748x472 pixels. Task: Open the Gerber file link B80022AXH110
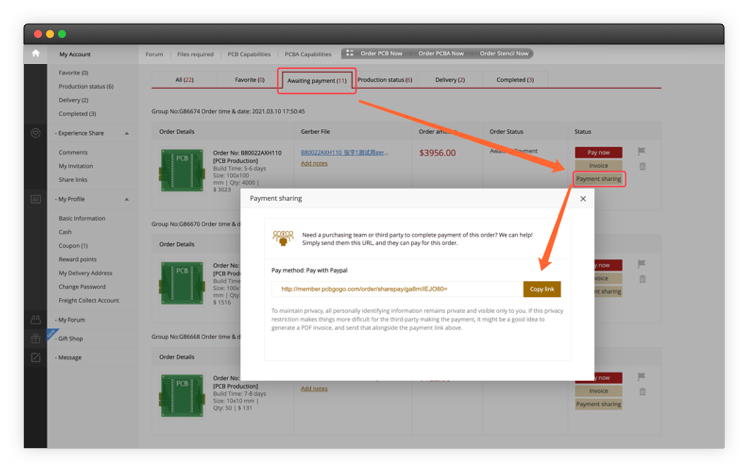pyautogui.click(x=344, y=153)
